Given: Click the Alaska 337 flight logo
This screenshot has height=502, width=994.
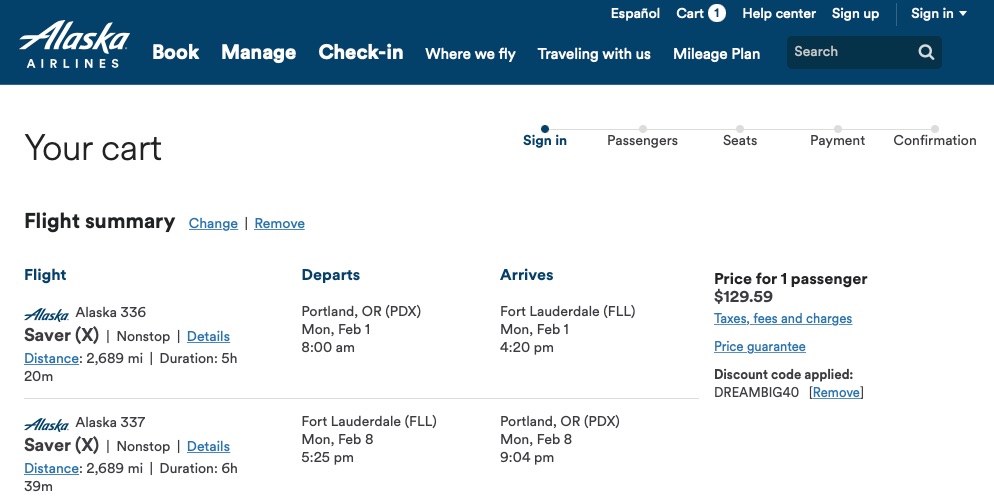Looking at the screenshot, I should coord(46,423).
